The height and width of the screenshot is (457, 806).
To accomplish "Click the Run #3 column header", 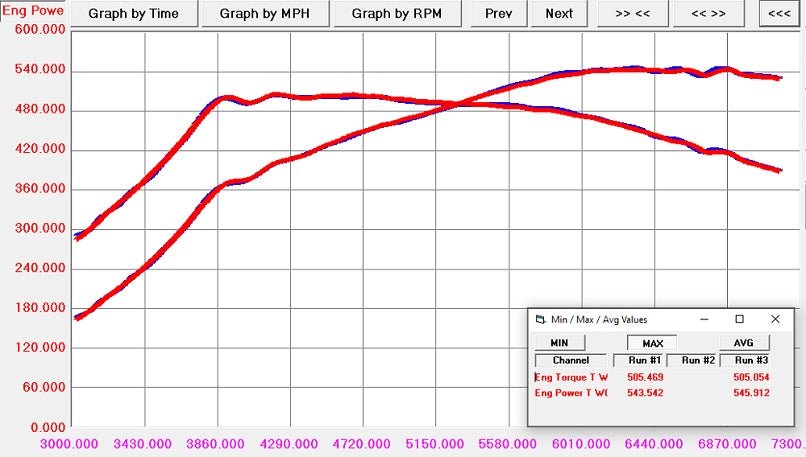I will pos(750,360).
